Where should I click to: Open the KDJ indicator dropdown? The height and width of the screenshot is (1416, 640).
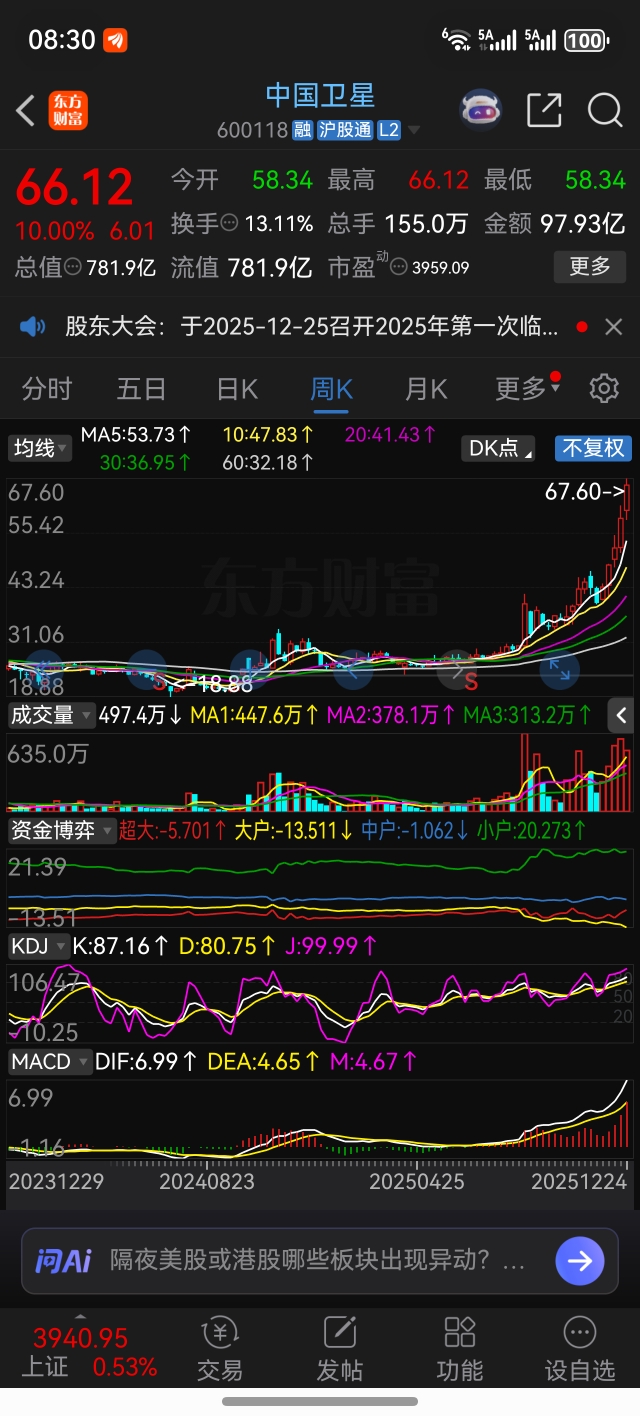38,946
